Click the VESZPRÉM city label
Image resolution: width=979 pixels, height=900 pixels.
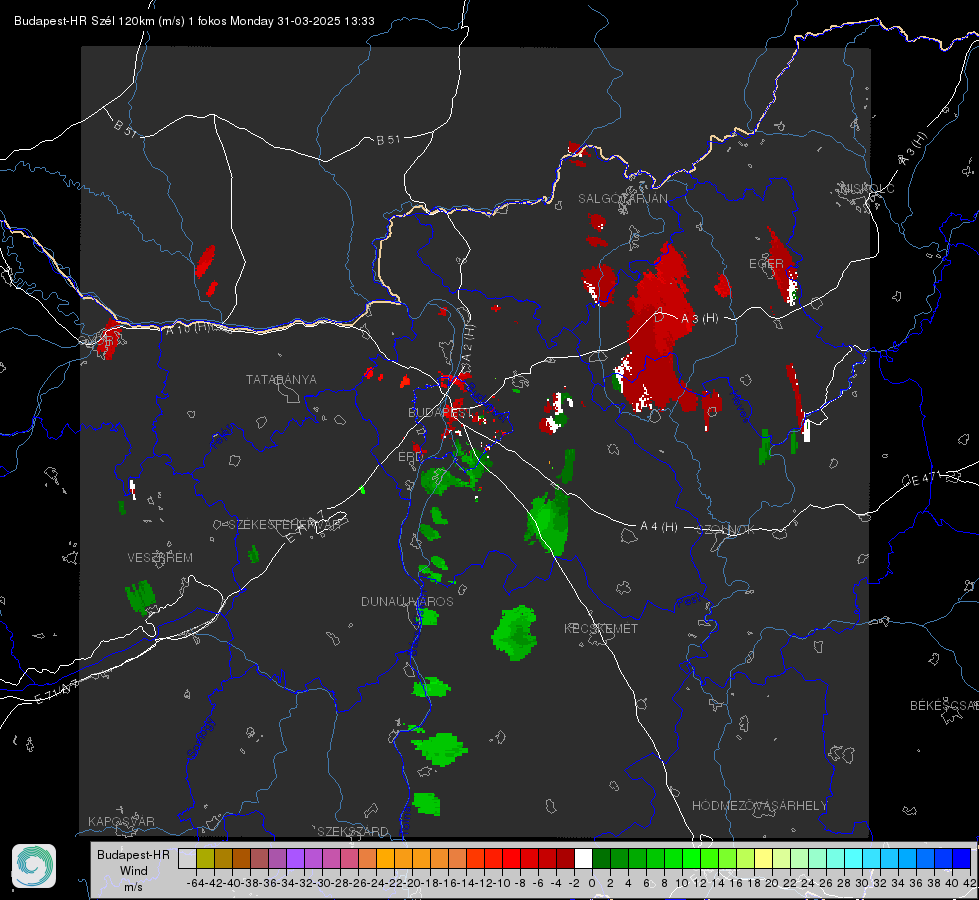tap(160, 557)
